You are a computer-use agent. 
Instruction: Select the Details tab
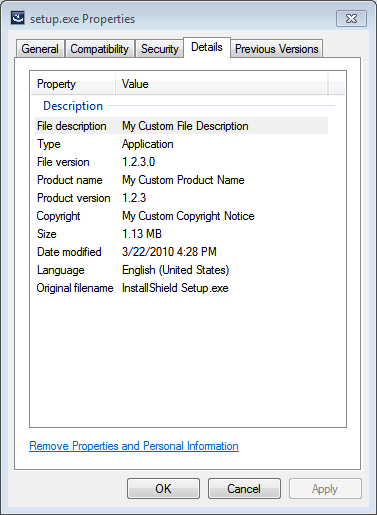[x=207, y=47]
